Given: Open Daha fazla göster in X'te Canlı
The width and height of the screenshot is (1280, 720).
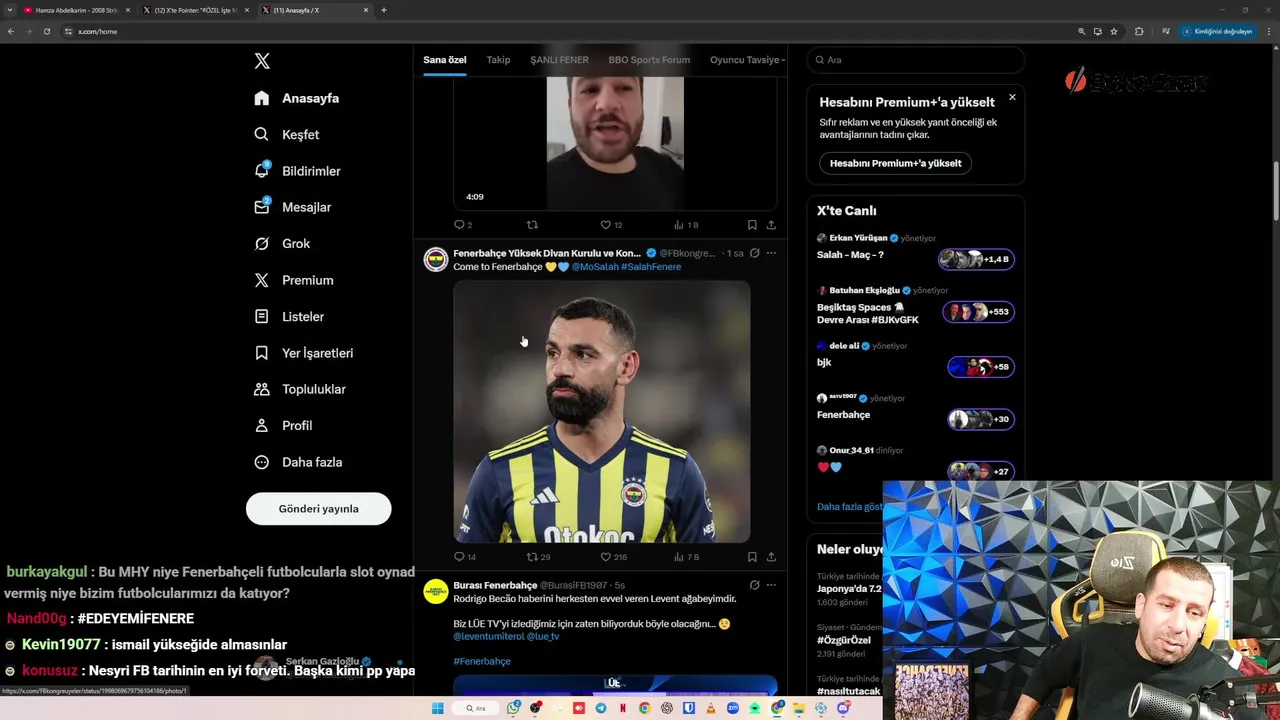Looking at the screenshot, I should click(x=849, y=507).
